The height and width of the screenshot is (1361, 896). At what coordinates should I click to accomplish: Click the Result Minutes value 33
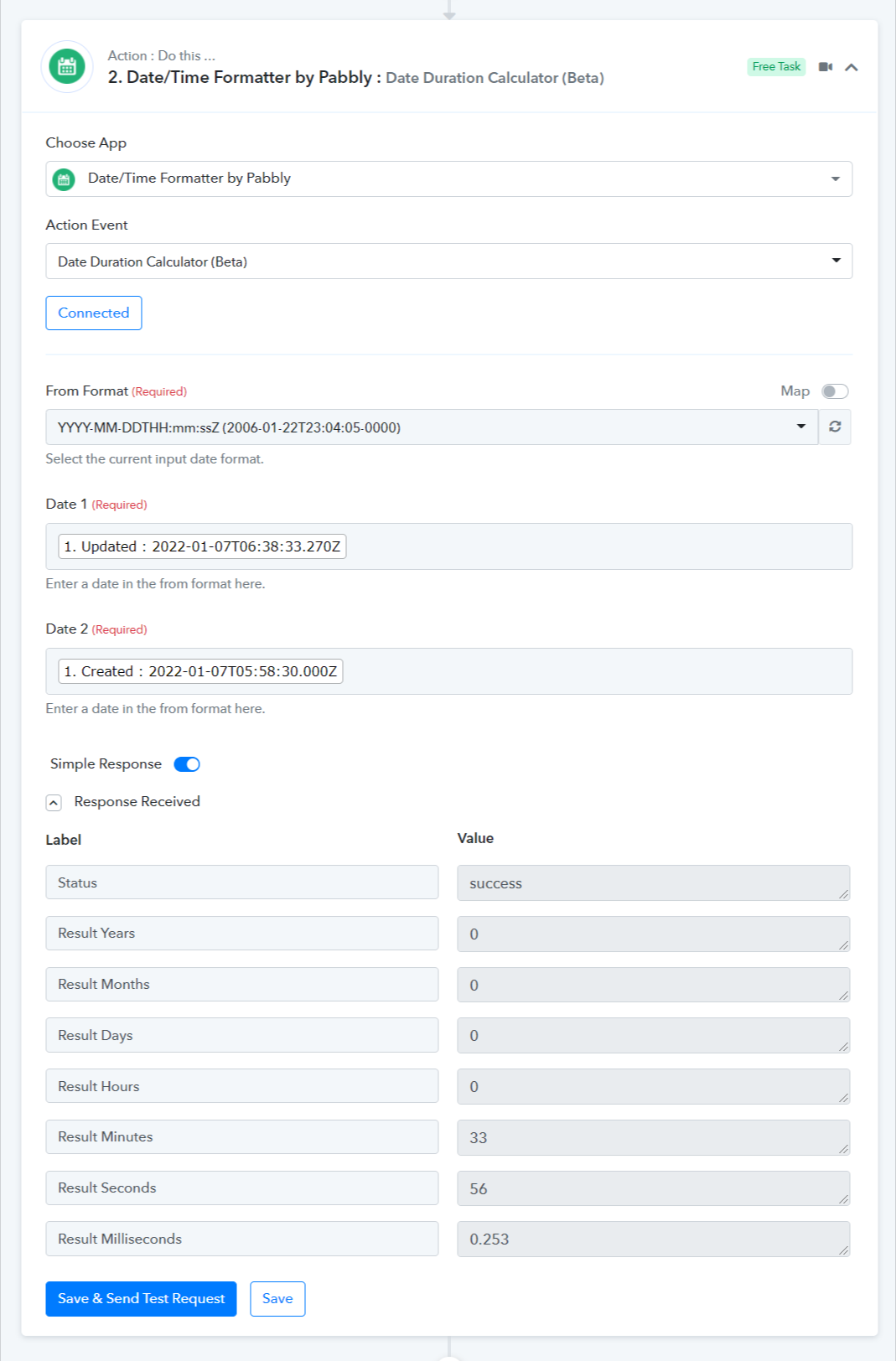[654, 1137]
